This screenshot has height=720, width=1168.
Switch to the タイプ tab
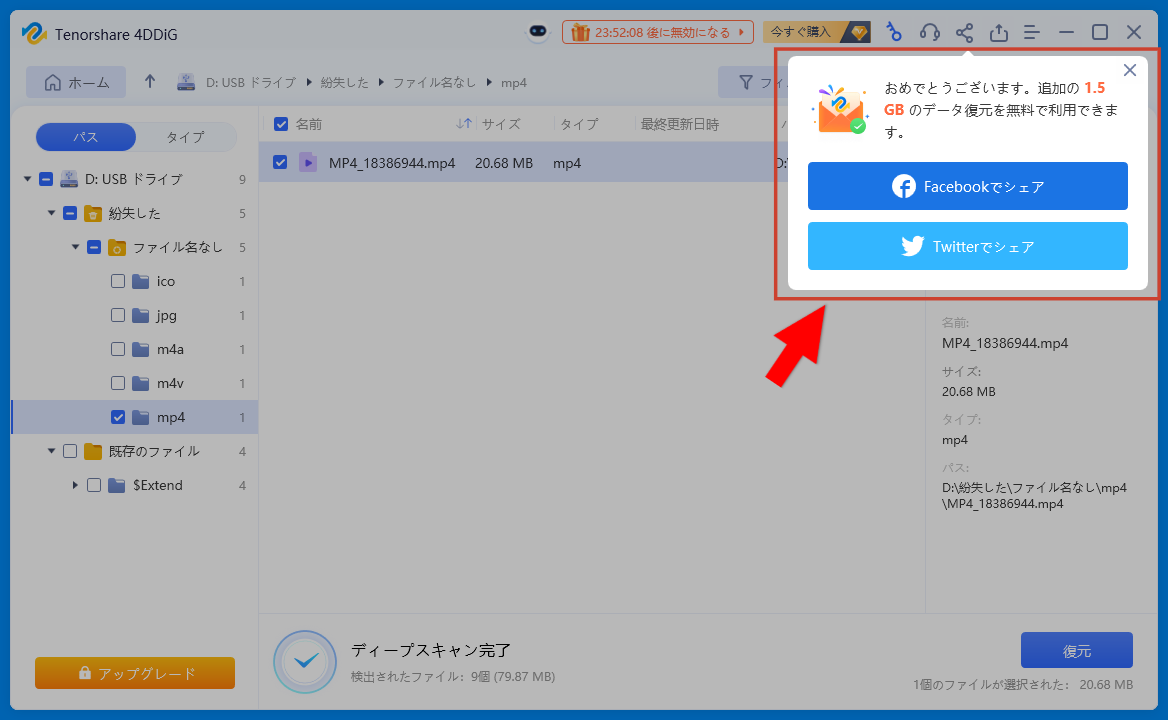coord(185,137)
